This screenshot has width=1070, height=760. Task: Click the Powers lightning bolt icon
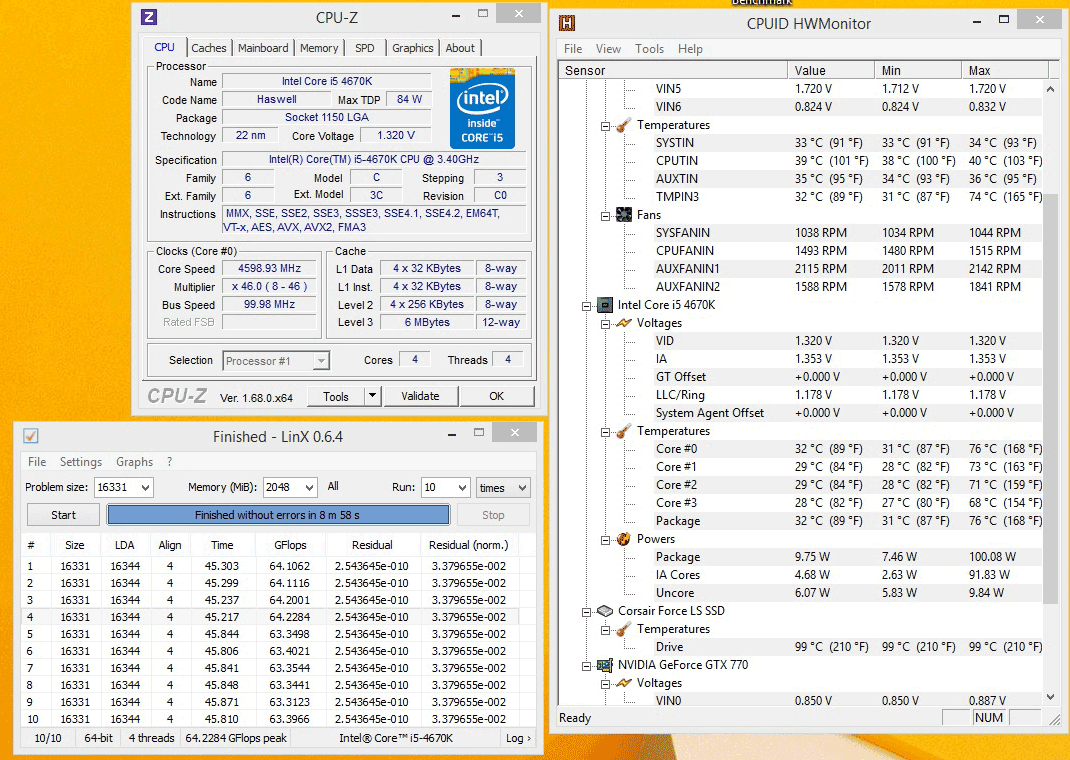tap(623, 539)
